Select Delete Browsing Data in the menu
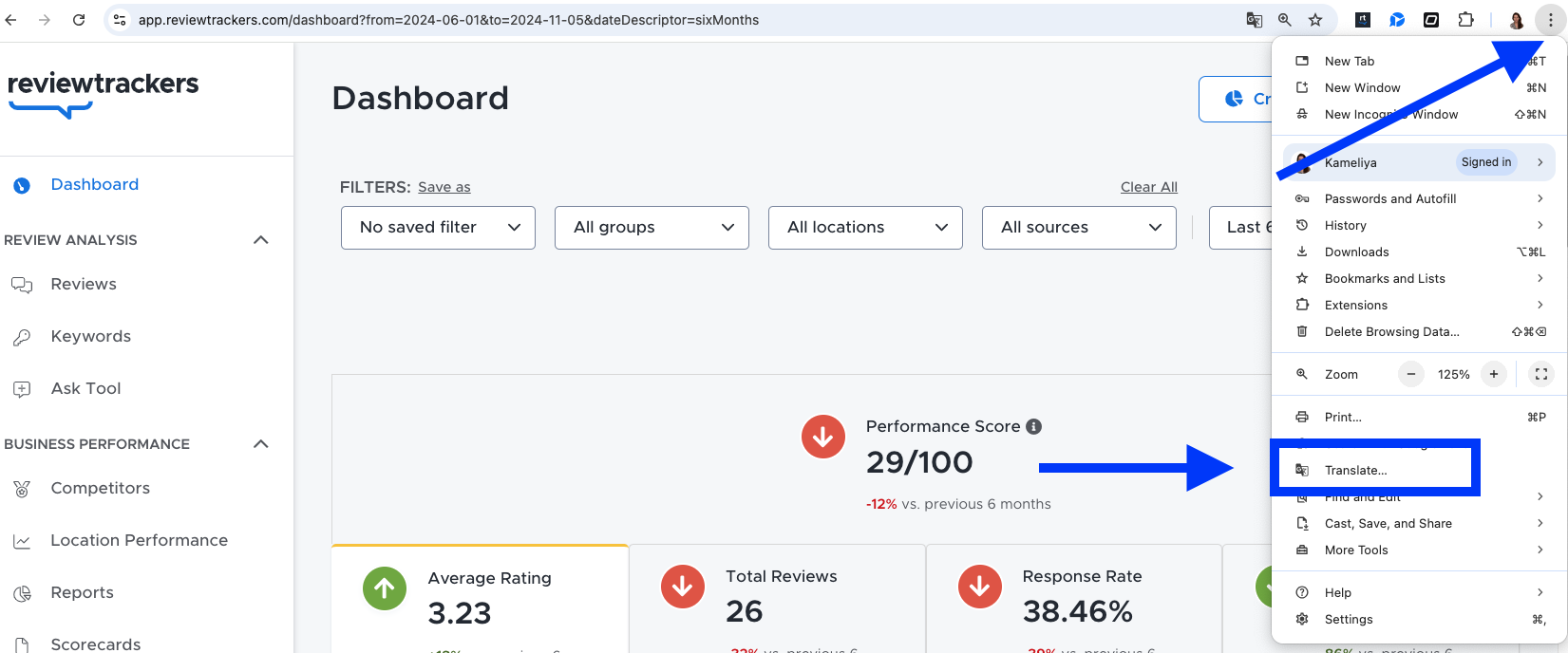The height and width of the screenshot is (653, 1568). [1420, 331]
